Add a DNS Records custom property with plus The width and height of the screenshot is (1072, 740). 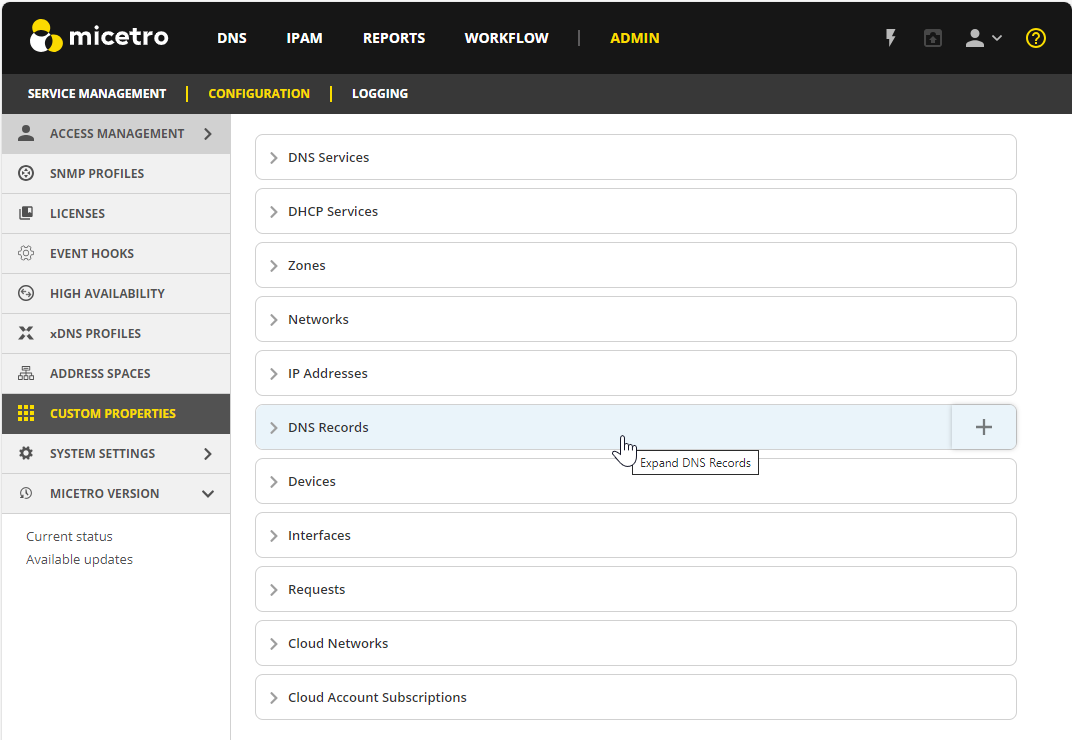(x=983, y=427)
